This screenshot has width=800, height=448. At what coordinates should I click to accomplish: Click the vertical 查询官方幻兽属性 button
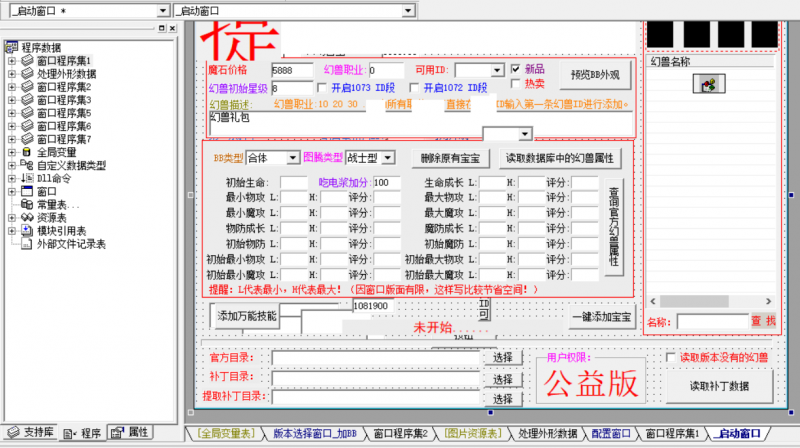(x=614, y=227)
